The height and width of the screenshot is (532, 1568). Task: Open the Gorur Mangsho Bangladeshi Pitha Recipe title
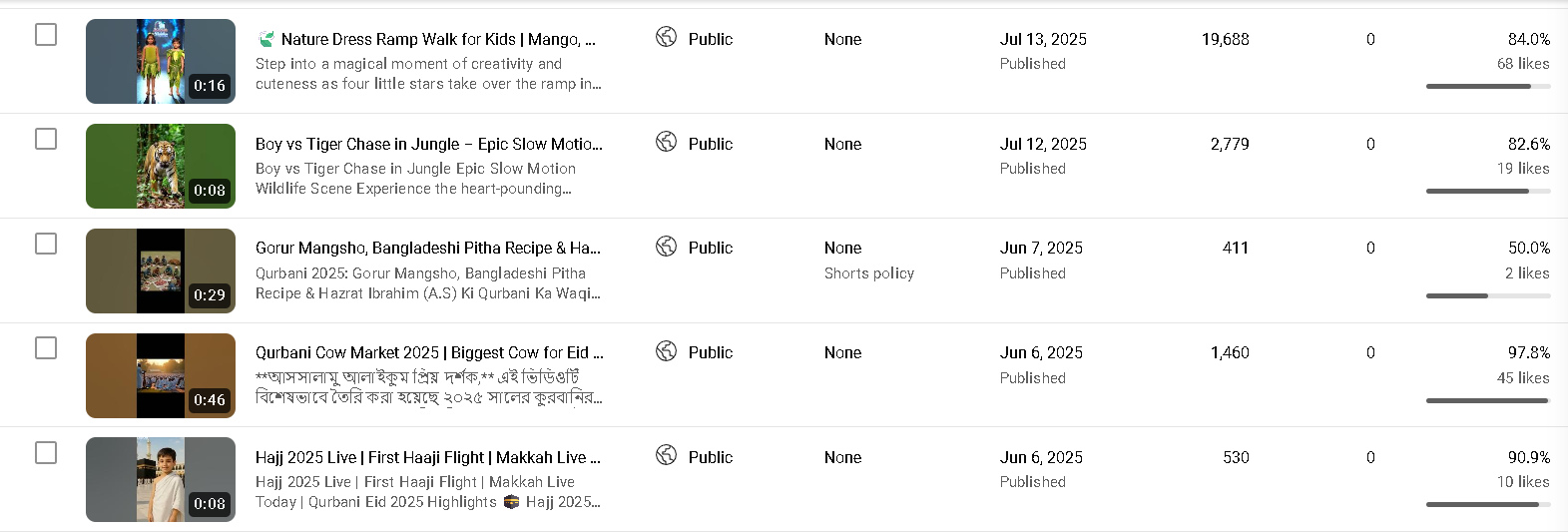(427, 248)
